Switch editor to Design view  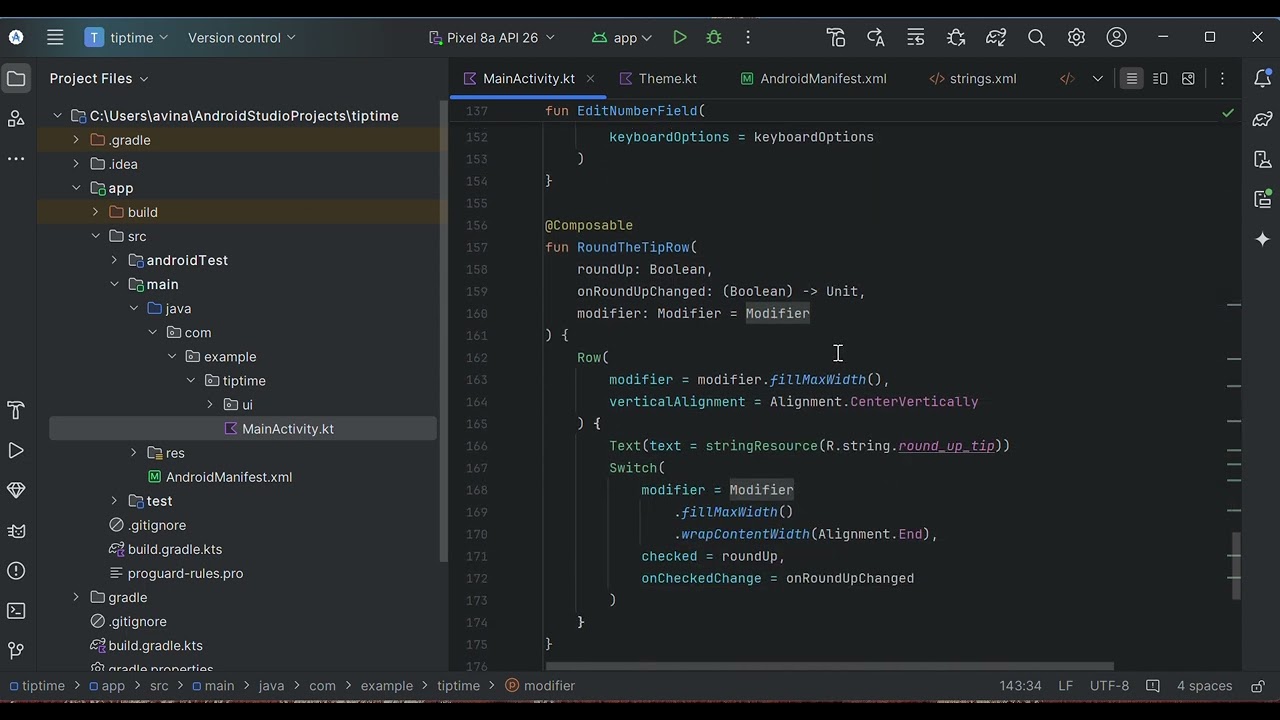1188,78
